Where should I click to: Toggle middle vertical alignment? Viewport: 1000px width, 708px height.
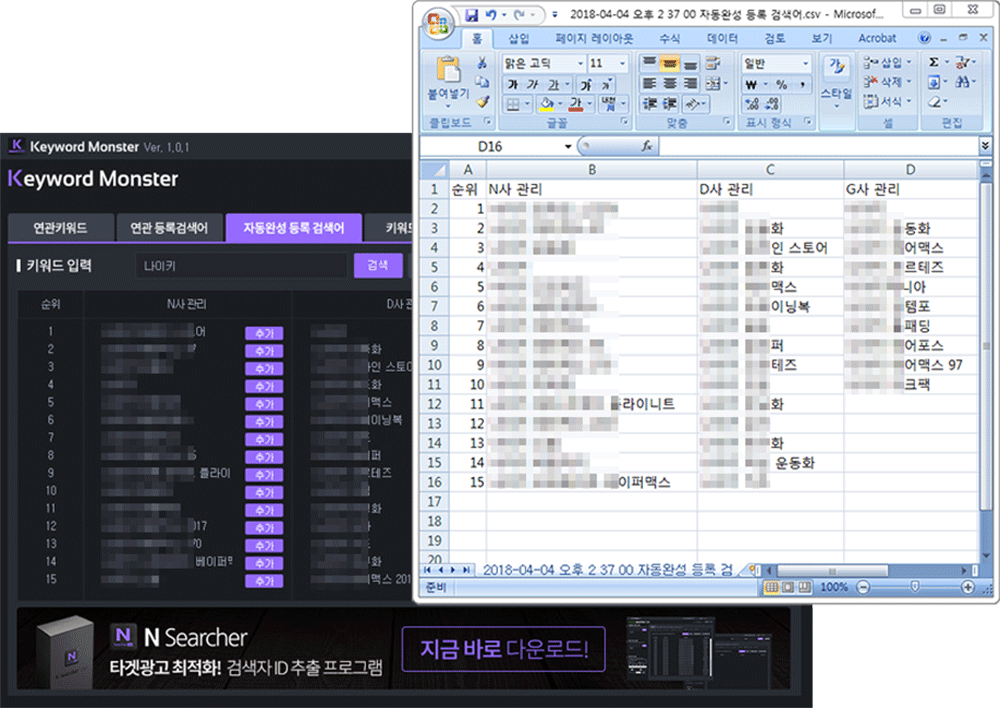(670, 63)
